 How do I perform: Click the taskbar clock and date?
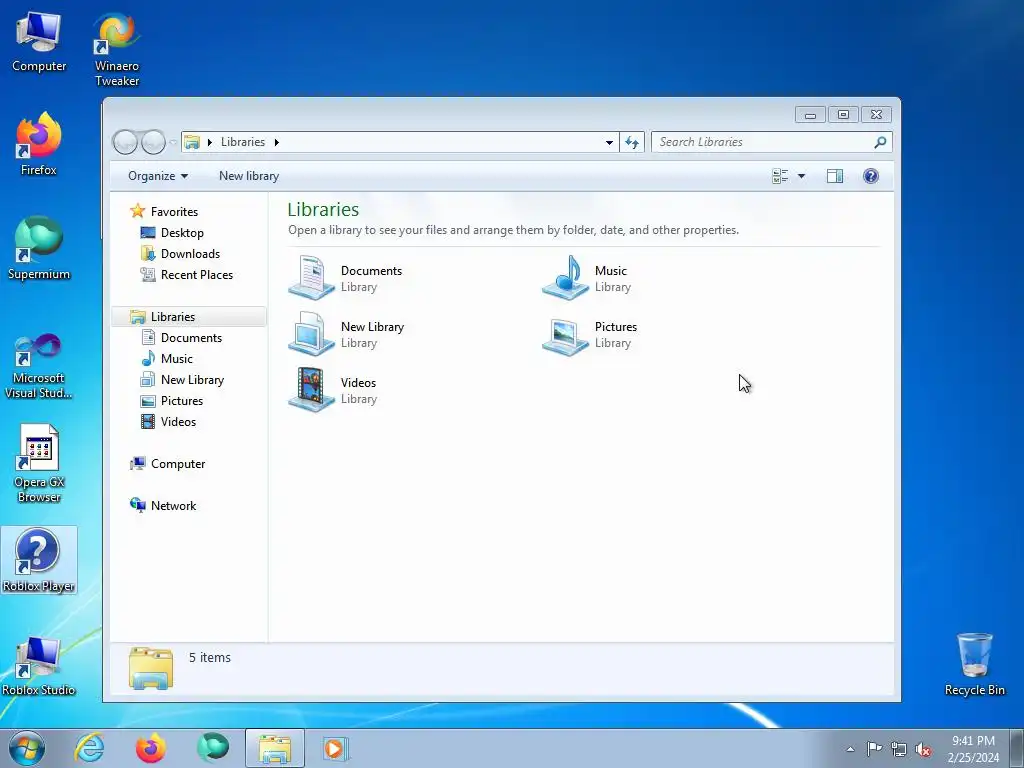[973, 749]
